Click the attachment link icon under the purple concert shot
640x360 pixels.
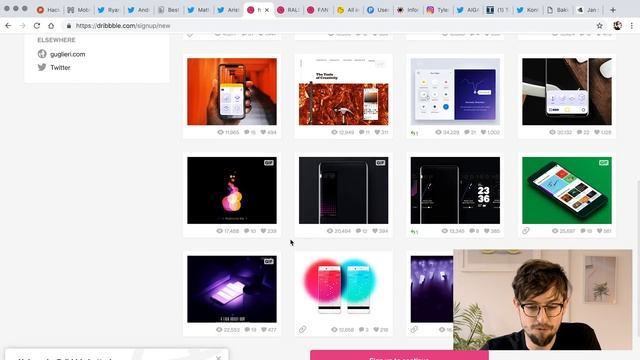coord(414,329)
